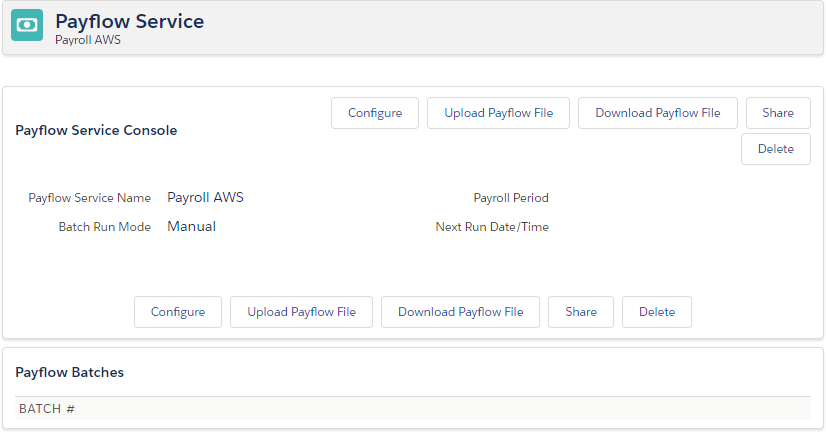Image resolution: width=826 pixels, height=432 pixels.
Task: Click the Payflow Service Console heading
Action: pyautogui.click(x=96, y=130)
